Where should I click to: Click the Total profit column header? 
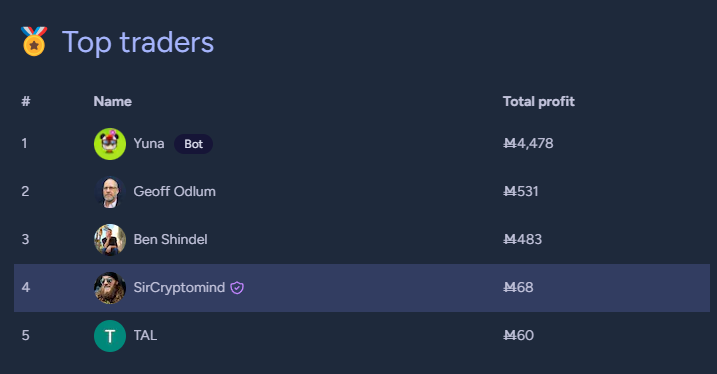(x=539, y=102)
